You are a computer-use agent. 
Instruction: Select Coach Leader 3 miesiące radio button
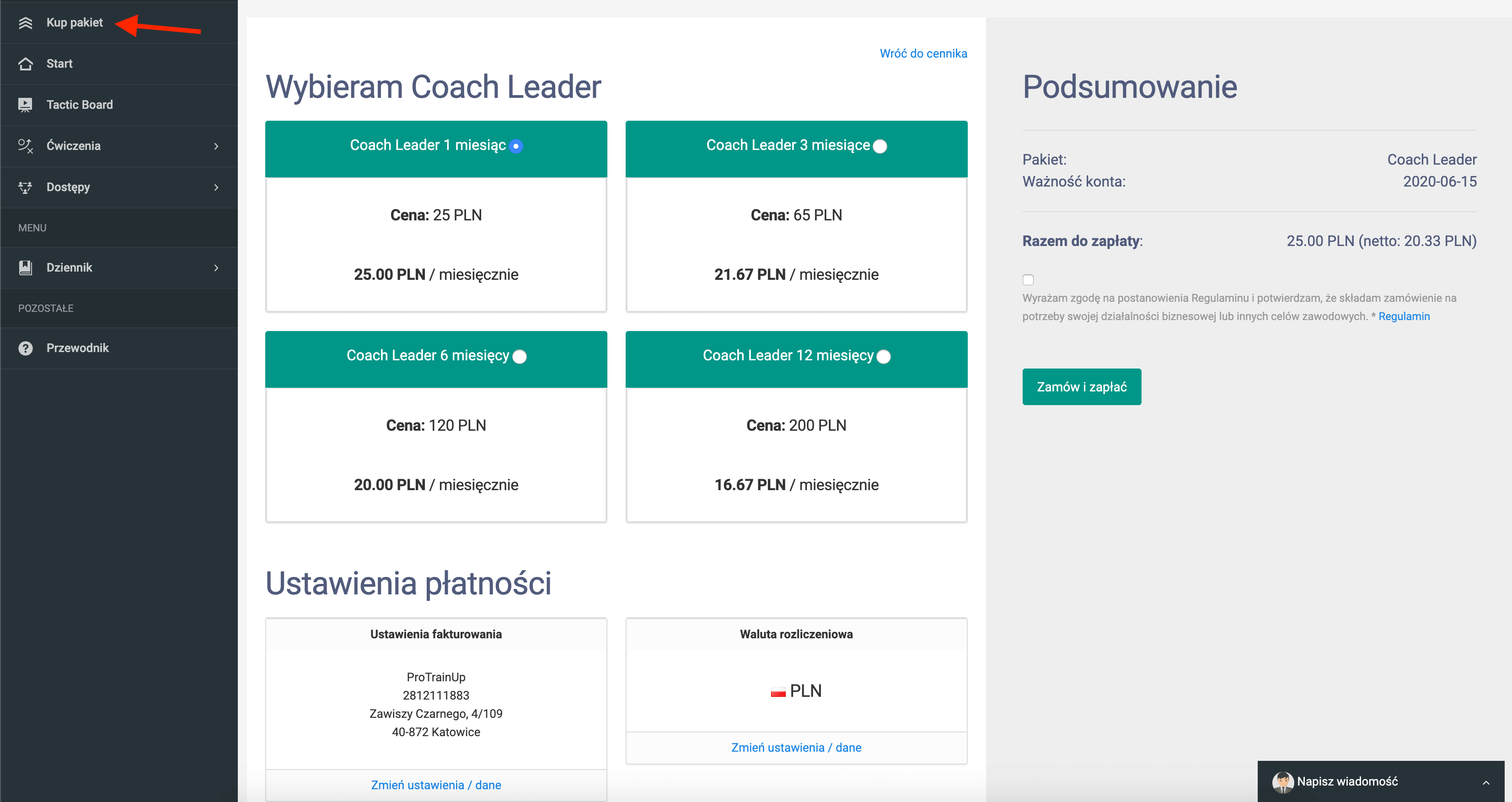[880, 146]
